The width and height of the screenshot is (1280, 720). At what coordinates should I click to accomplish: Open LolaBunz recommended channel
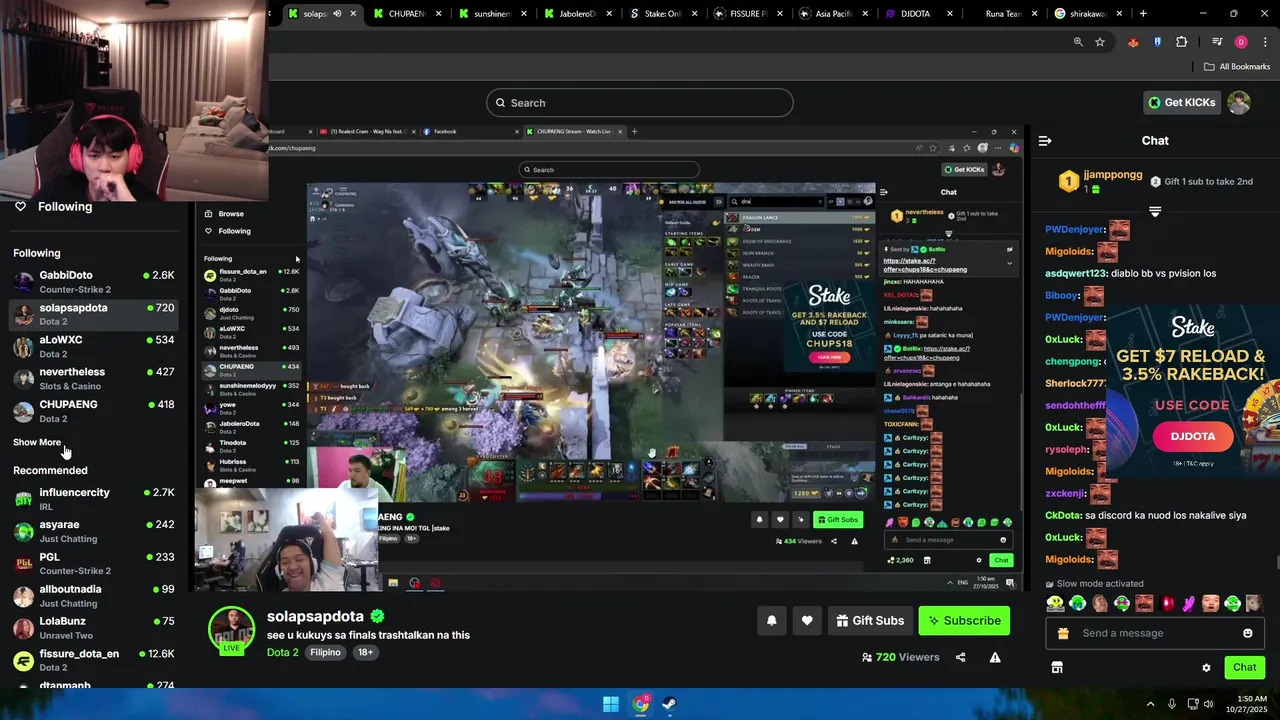(94, 628)
